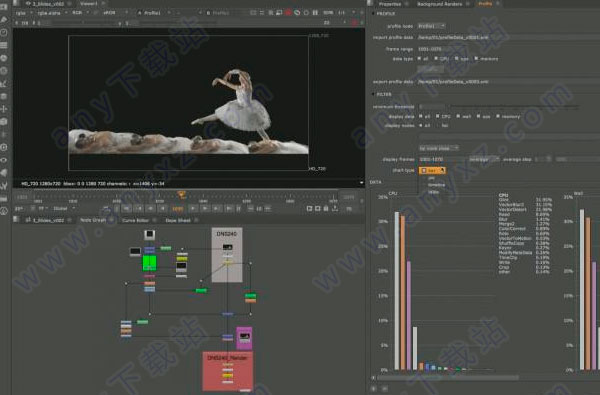Image resolution: width=600 pixels, height=395 pixels.
Task: Switch to the Dope Sheet tab
Action: (178, 220)
